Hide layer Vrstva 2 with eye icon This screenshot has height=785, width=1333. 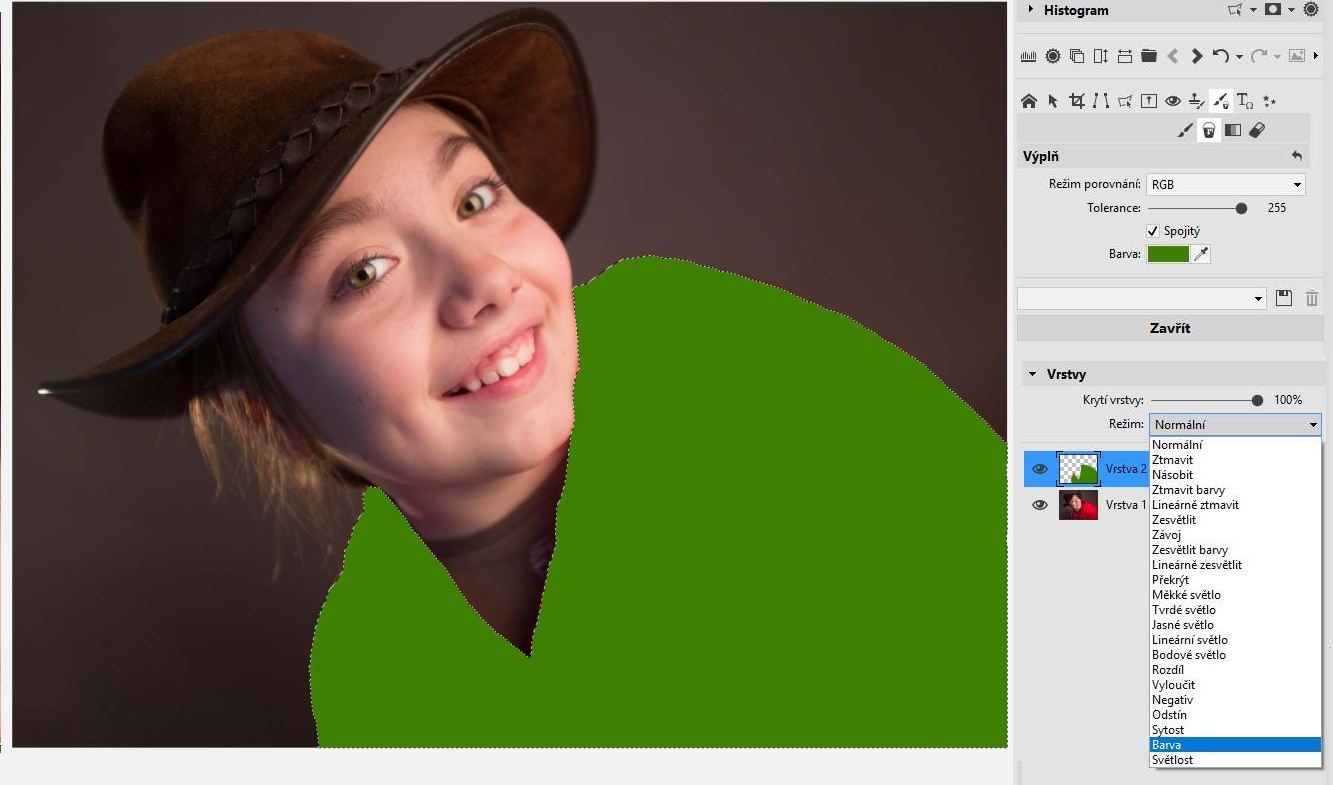tap(1039, 469)
